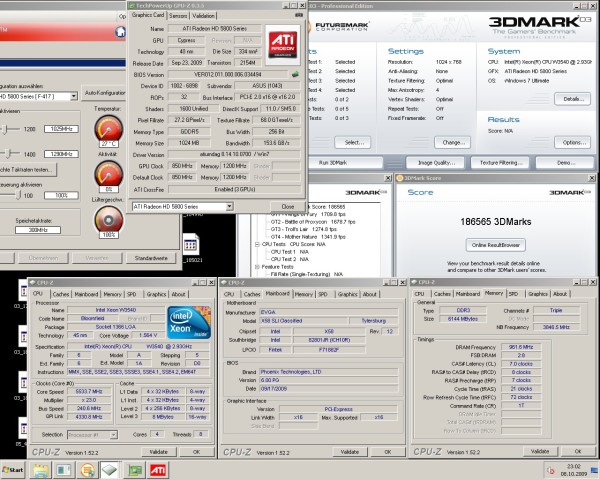
Task: Click the Intel Xeon logo in CPU-Z
Action: coord(189,322)
